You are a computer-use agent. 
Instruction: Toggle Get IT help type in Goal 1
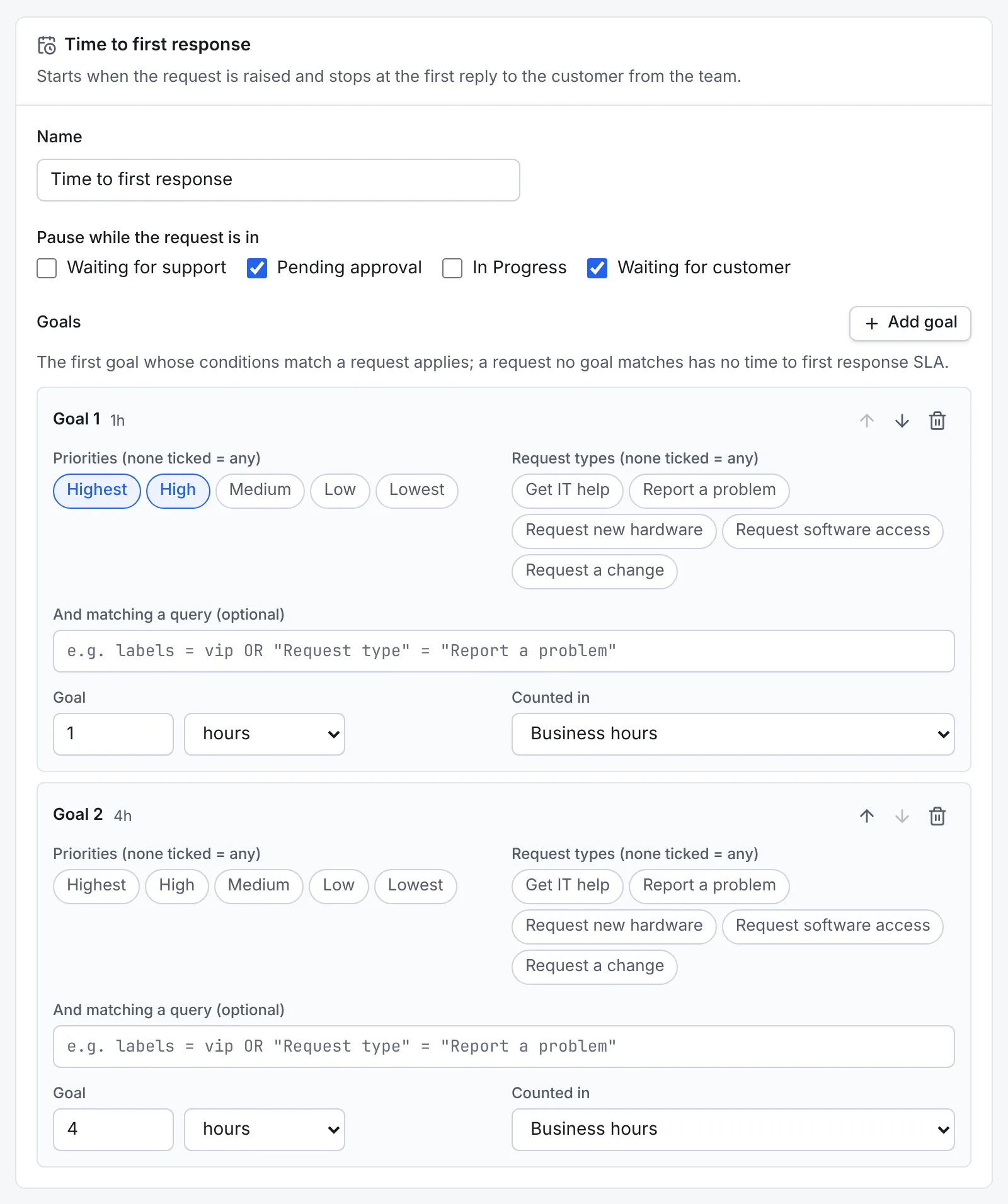point(568,491)
